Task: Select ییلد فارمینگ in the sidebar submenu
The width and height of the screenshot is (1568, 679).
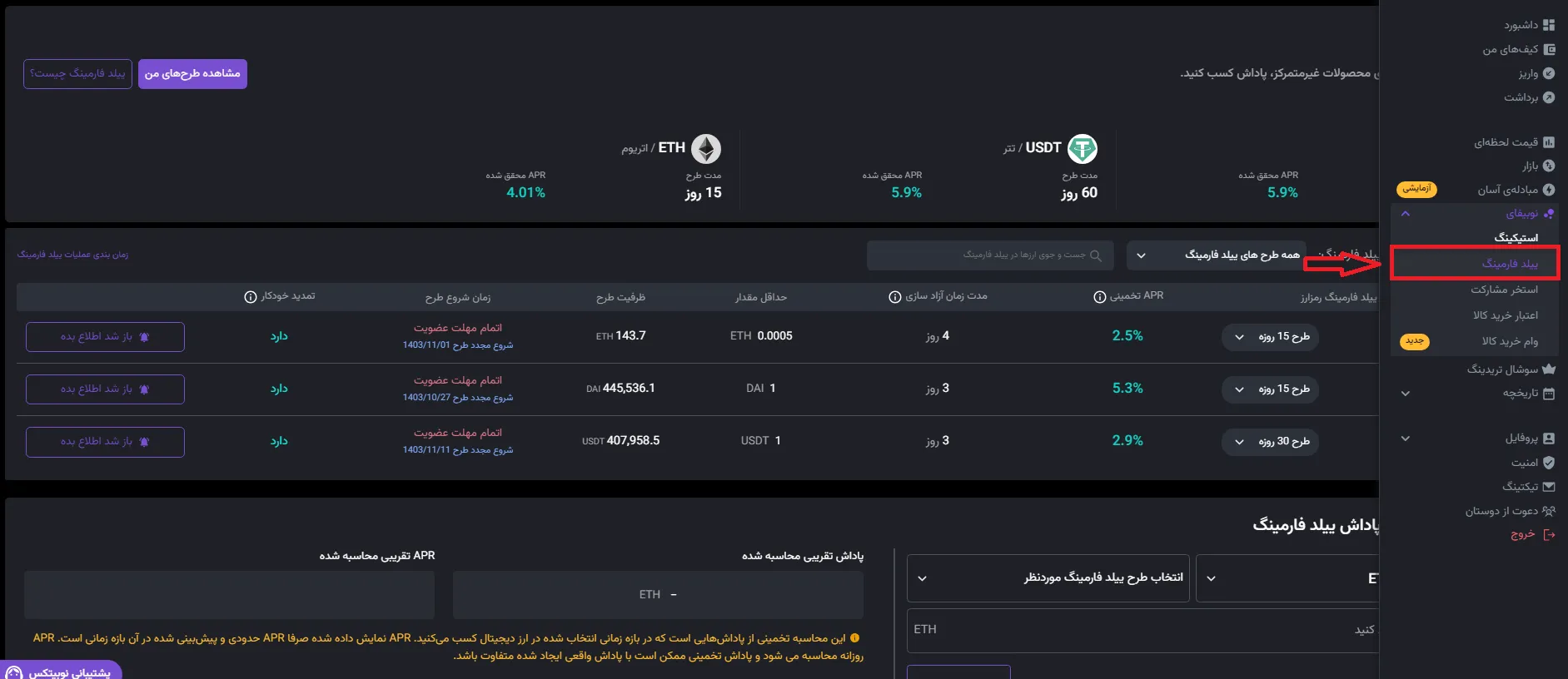Action: 1510,264
